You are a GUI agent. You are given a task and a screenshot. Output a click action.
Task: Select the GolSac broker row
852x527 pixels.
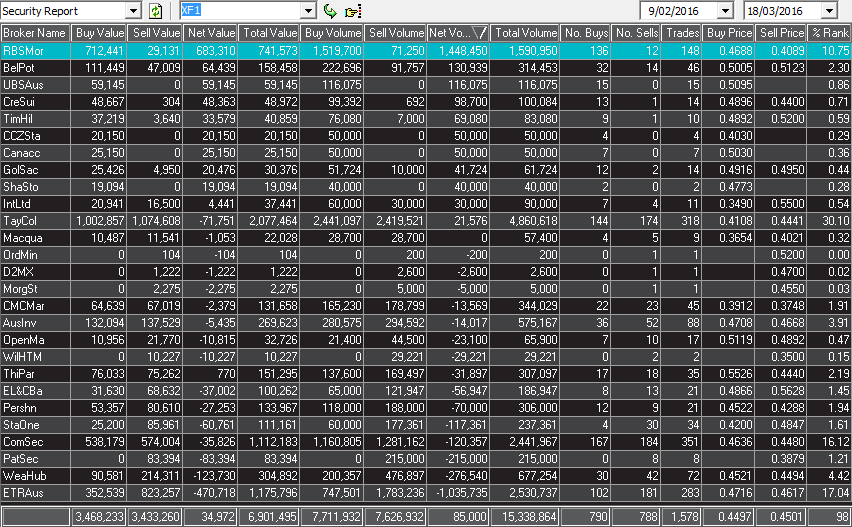point(426,170)
